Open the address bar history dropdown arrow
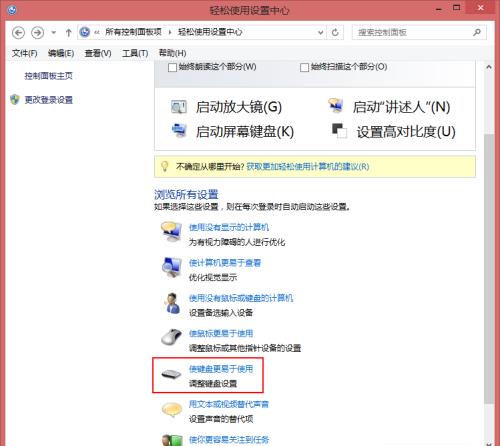500x446 pixels. point(320,33)
